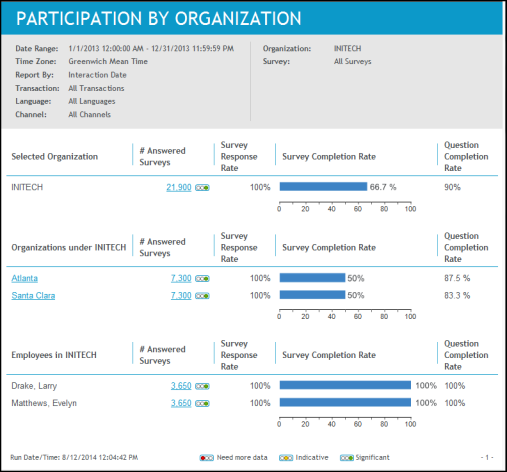Viewport: 507px width, 472px height.
Task: Click the green Significant legend icon
Action: click(347, 458)
